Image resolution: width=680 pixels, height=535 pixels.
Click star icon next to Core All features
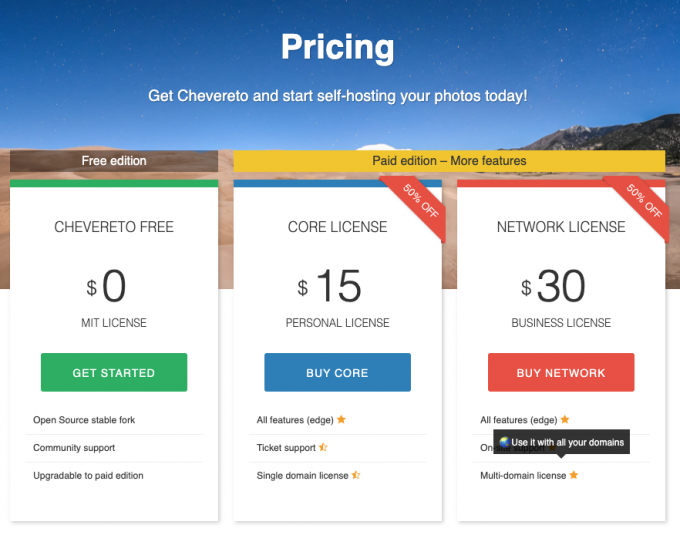click(x=341, y=420)
